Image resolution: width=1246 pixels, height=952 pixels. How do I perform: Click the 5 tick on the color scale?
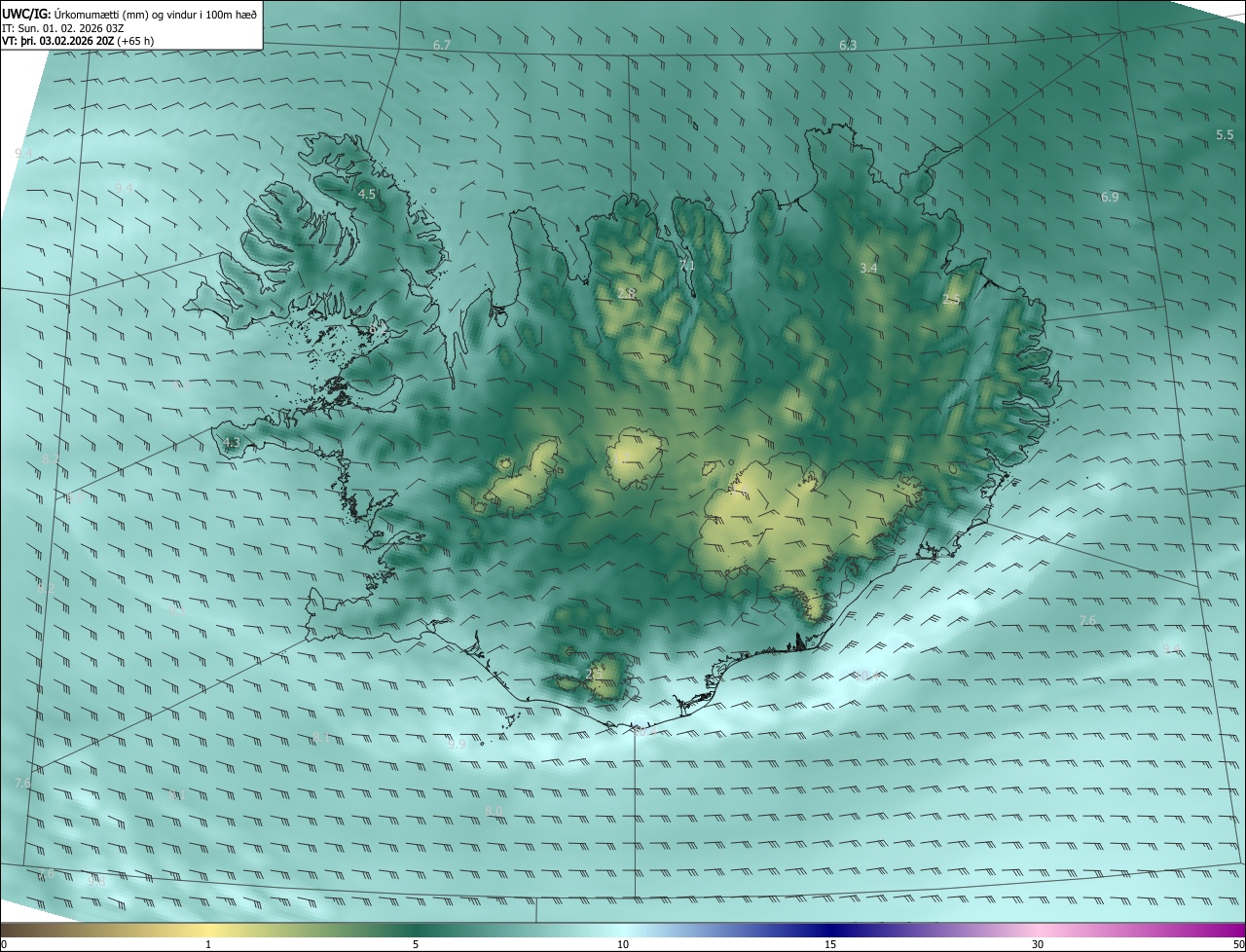tap(416, 945)
